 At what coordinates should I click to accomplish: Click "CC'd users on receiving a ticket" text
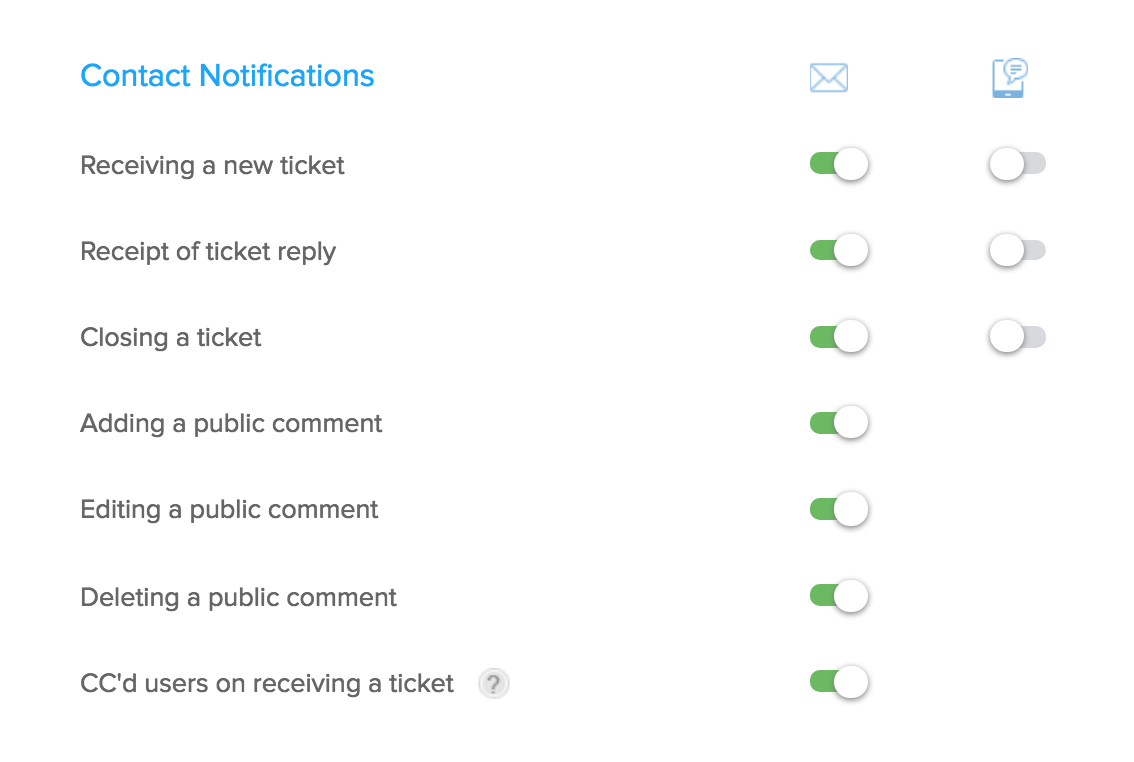[267, 684]
